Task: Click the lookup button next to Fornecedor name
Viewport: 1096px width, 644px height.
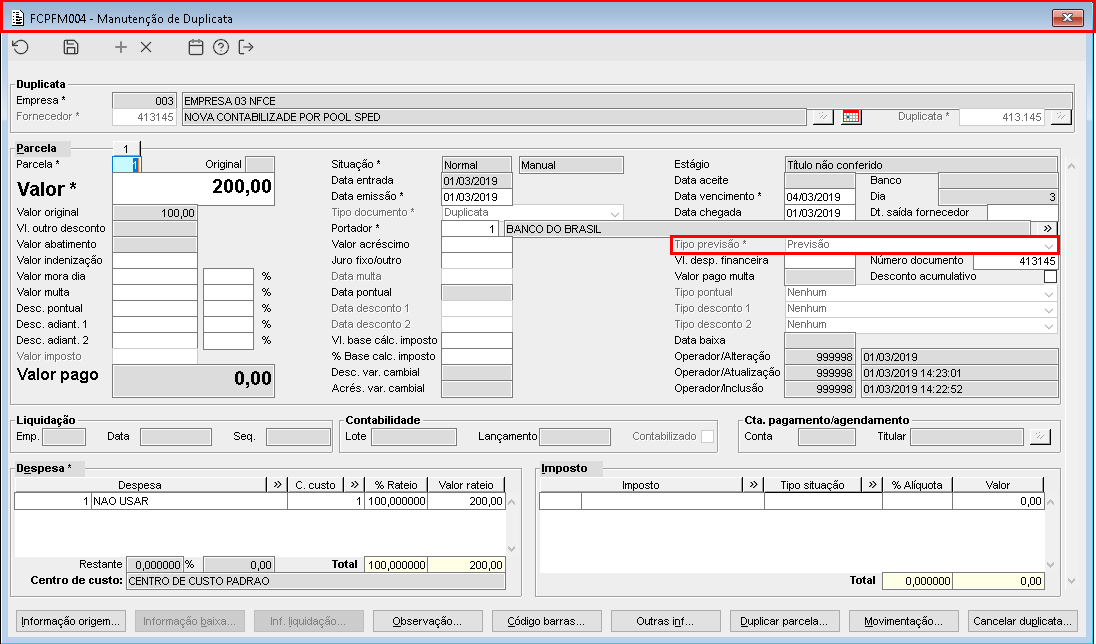Action: (x=823, y=117)
